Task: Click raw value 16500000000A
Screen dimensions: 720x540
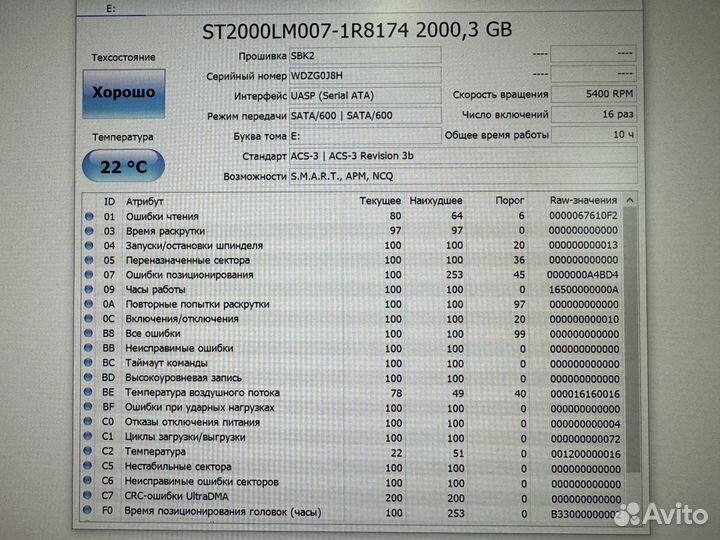Action: pos(584,290)
